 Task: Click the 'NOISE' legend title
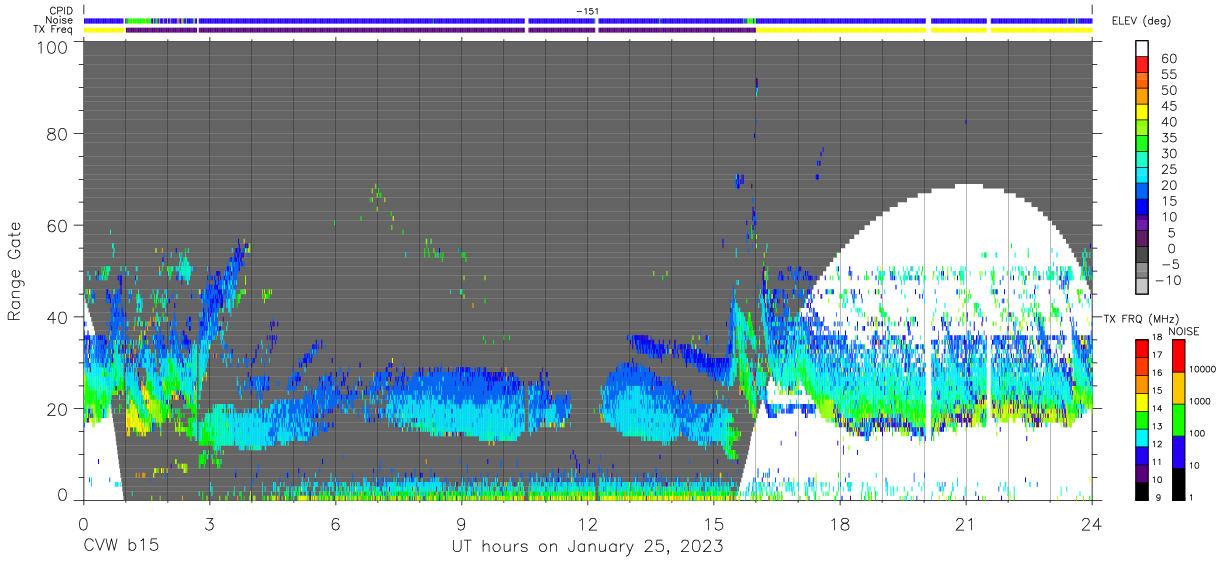(1184, 332)
